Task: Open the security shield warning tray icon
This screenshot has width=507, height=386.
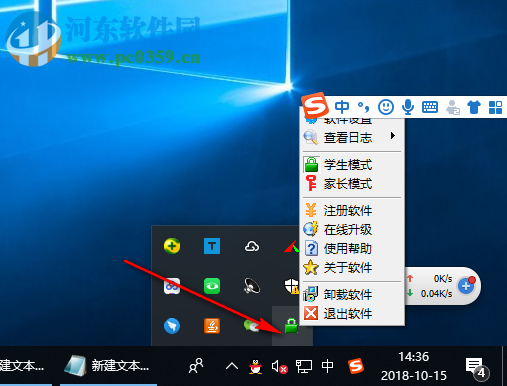Action: pos(291,286)
